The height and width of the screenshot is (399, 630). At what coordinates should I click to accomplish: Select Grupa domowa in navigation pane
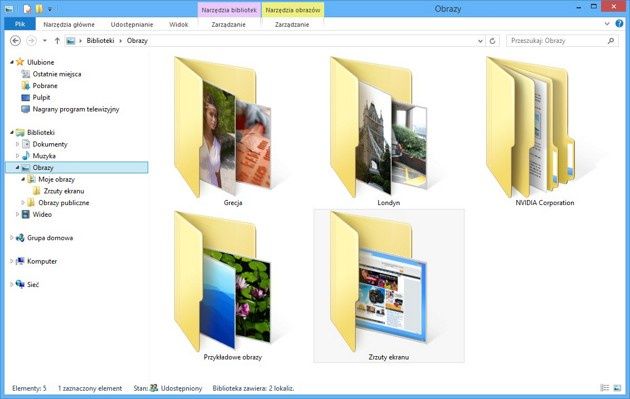pos(50,238)
